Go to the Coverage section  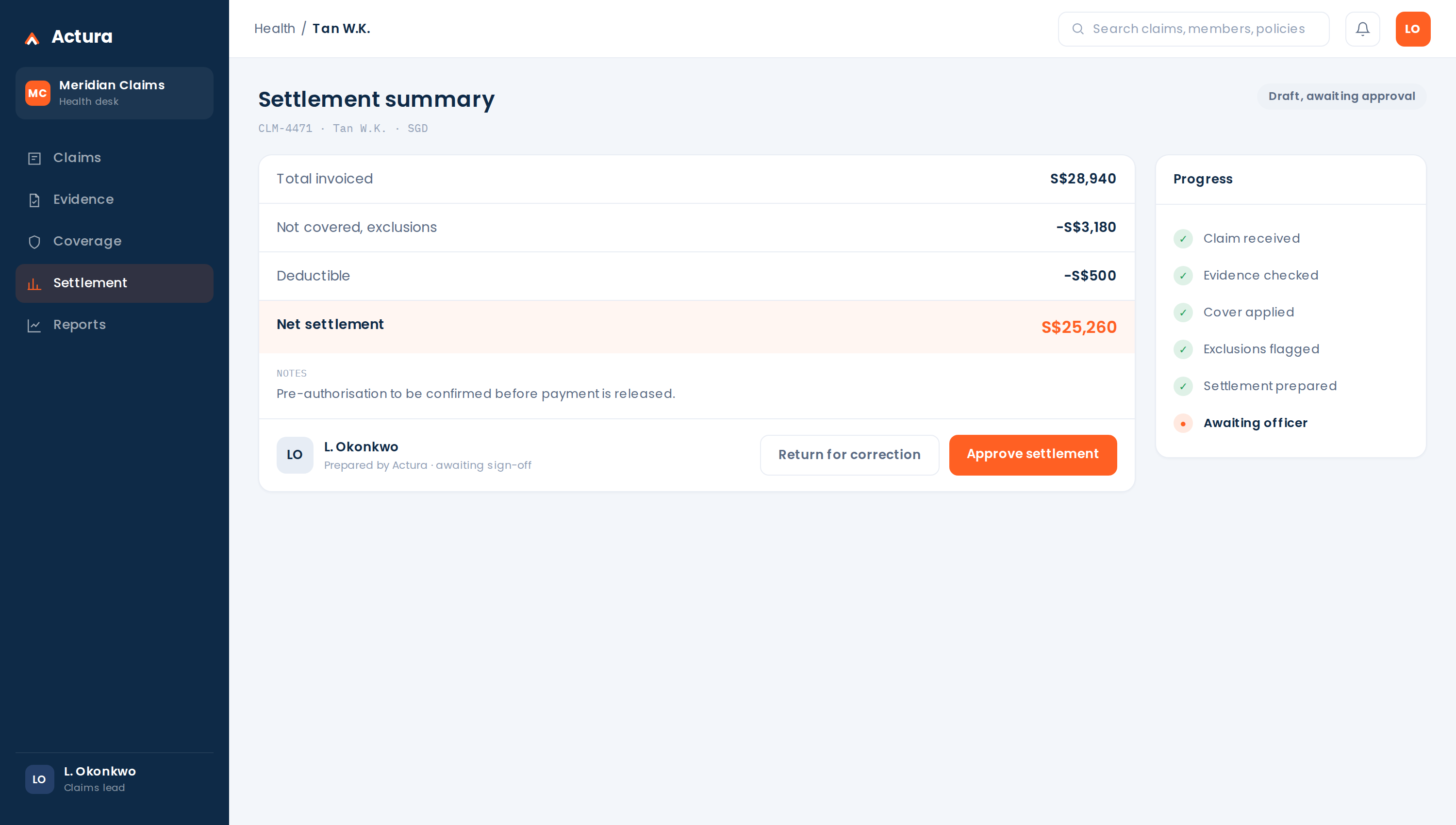pyautogui.click(x=115, y=241)
